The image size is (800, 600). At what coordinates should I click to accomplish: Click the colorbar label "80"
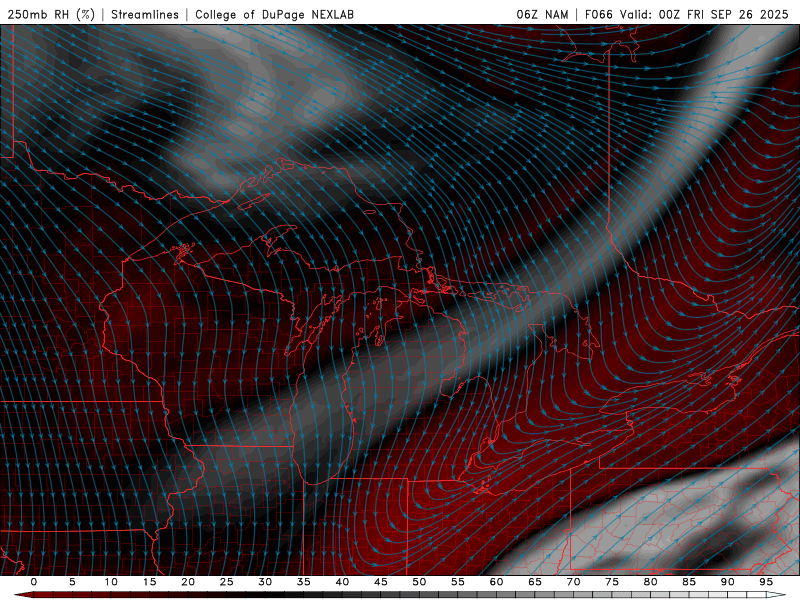[650, 582]
